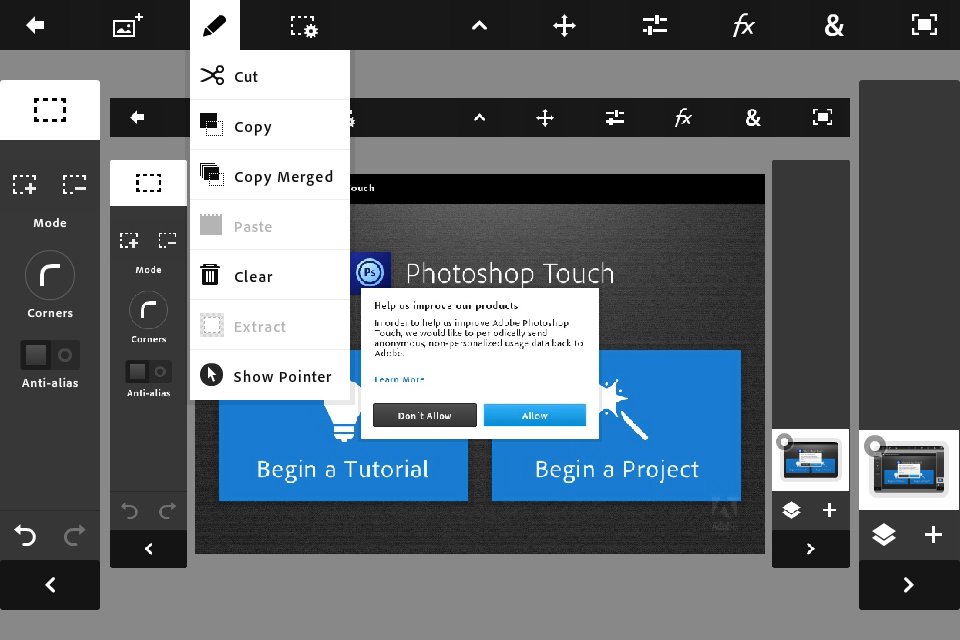Screen dimensions: 960x640
Task: Undo in the inner left panel
Action: click(x=129, y=511)
